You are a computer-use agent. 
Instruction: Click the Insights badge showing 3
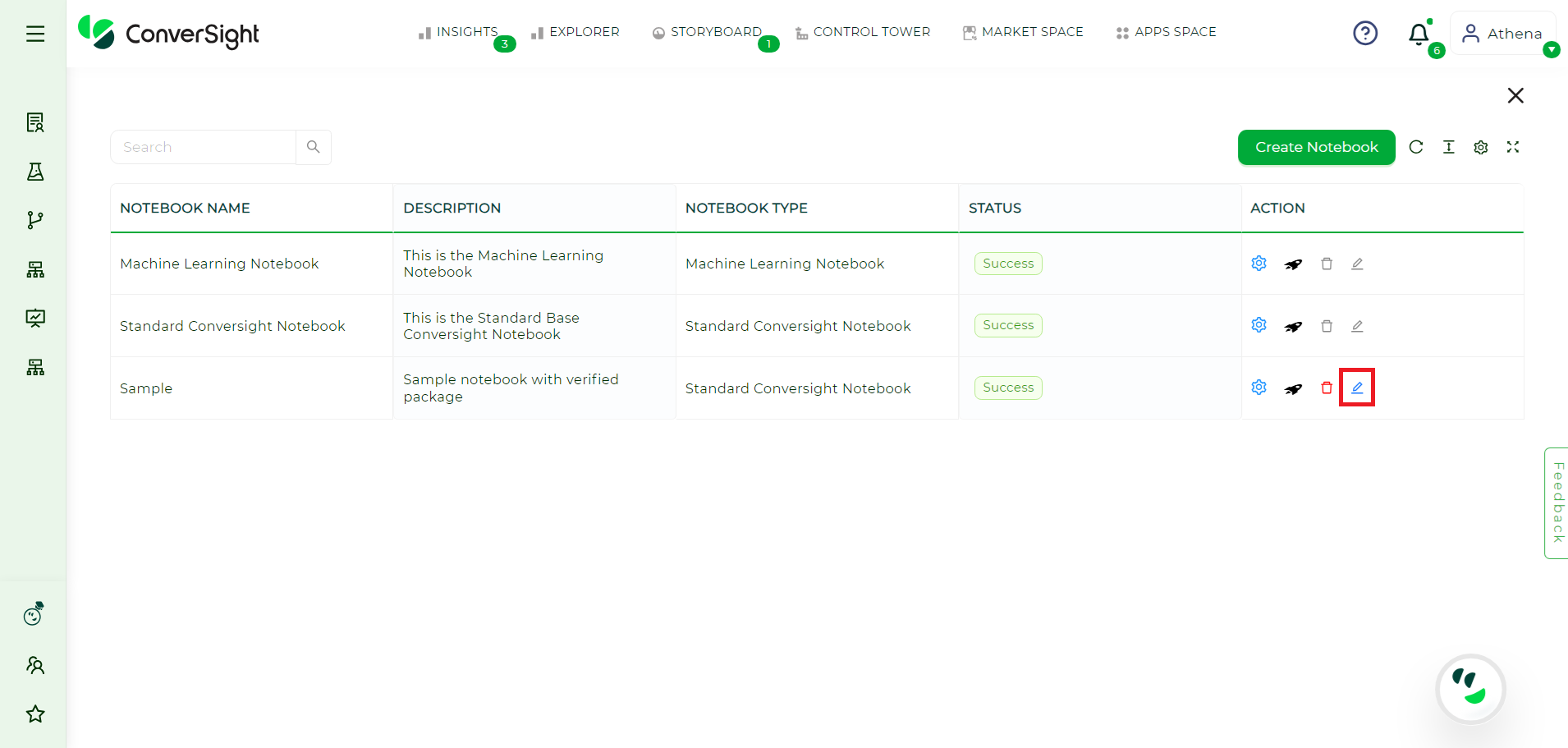pyautogui.click(x=505, y=44)
